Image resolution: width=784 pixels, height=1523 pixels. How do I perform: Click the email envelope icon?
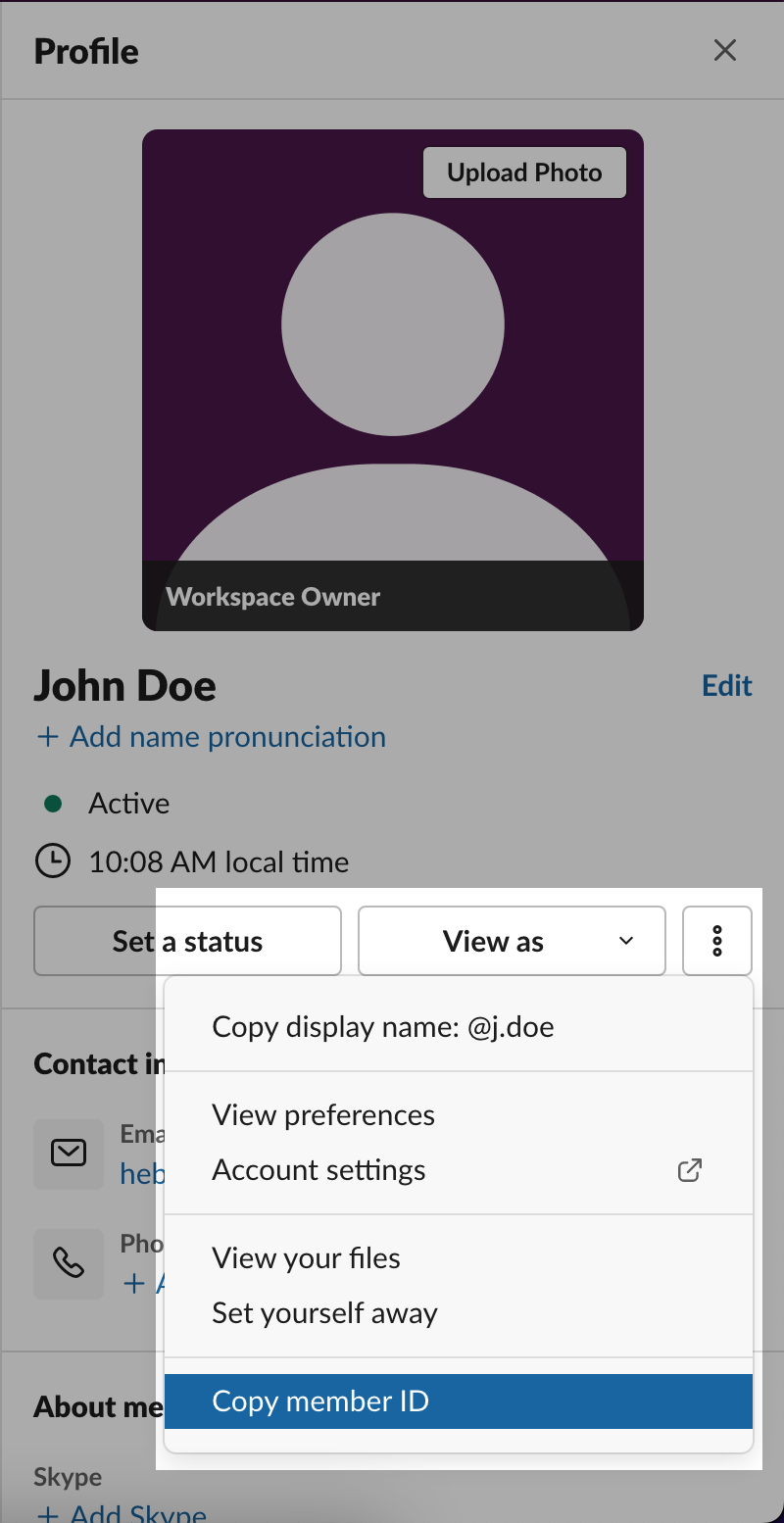69,1154
